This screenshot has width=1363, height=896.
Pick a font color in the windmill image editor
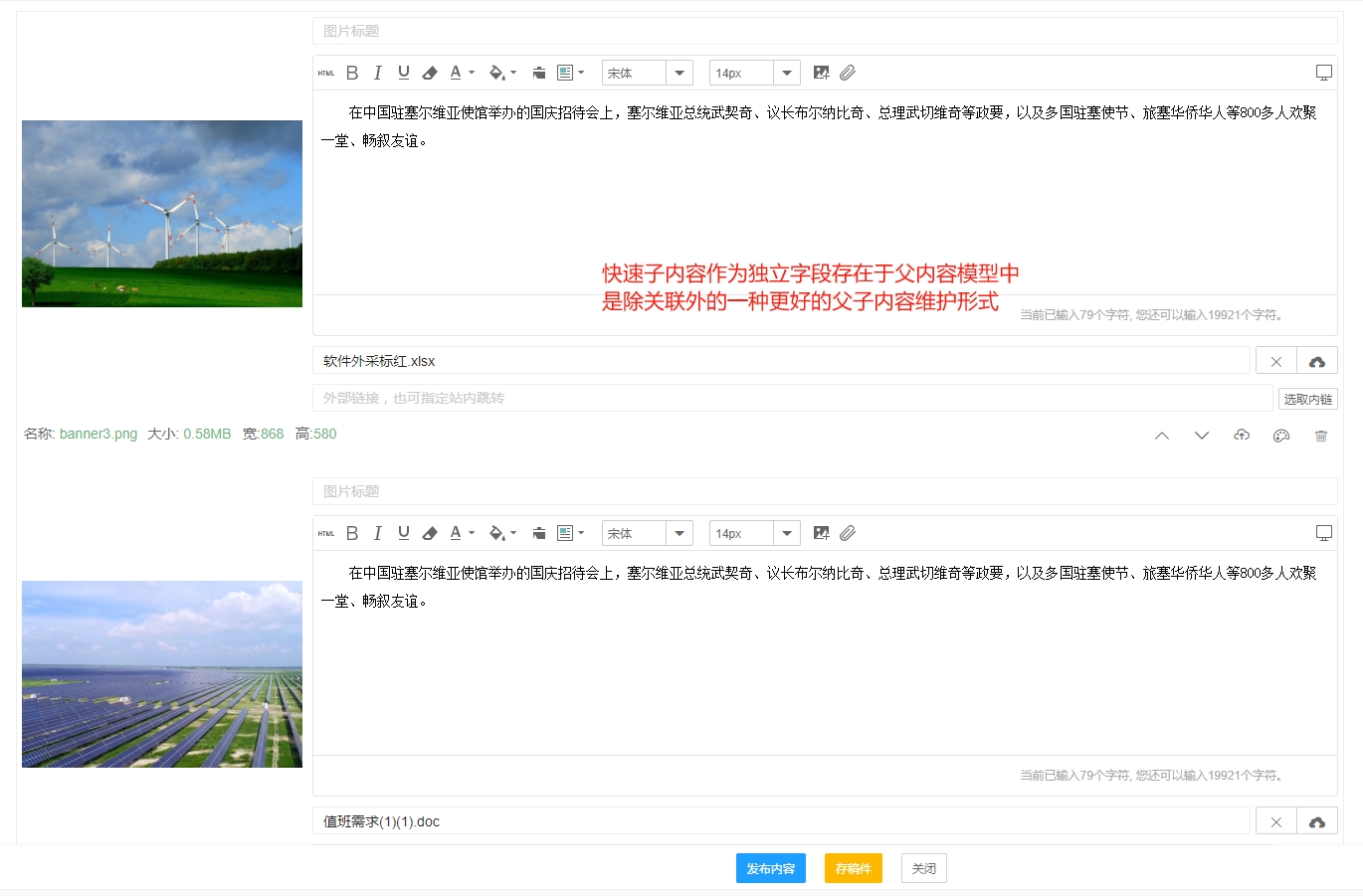click(x=456, y=73)
